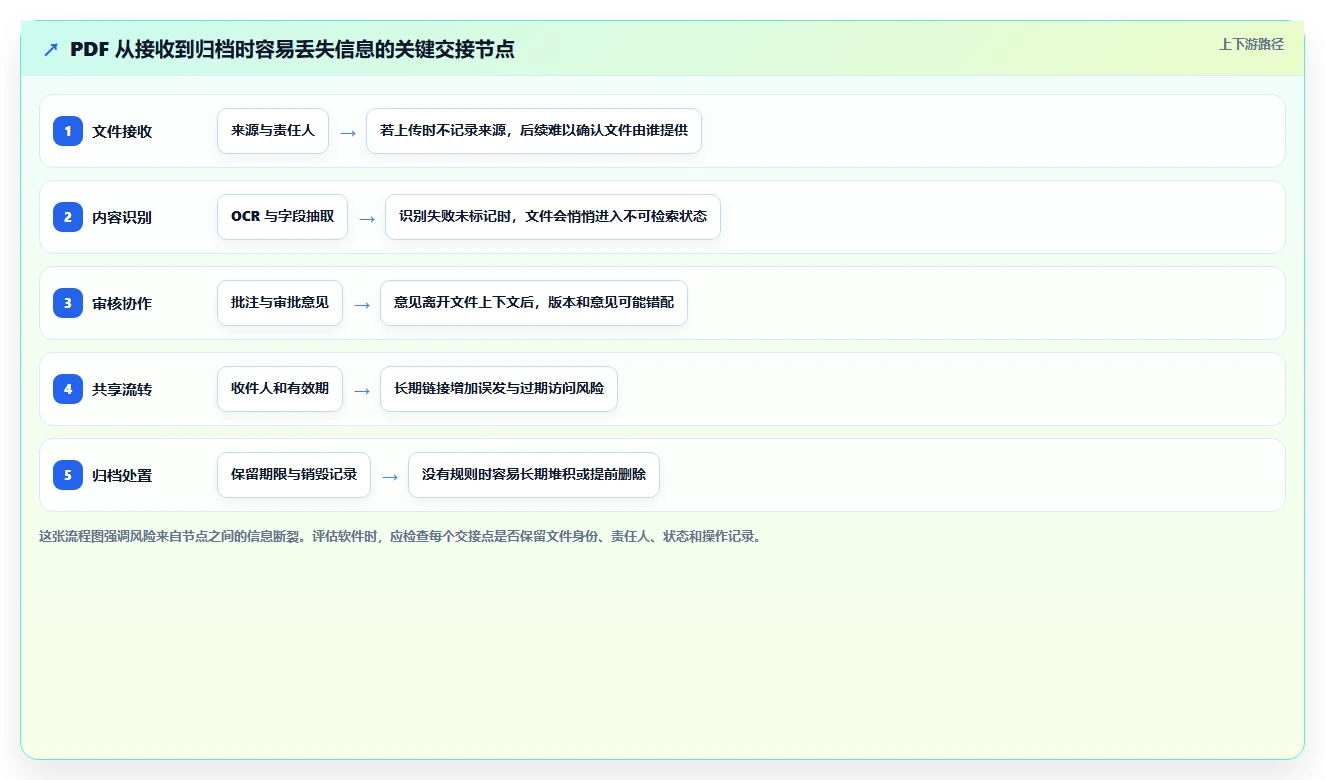Select the step 2 number badge
1325x780 pixels.
[68, 217]
